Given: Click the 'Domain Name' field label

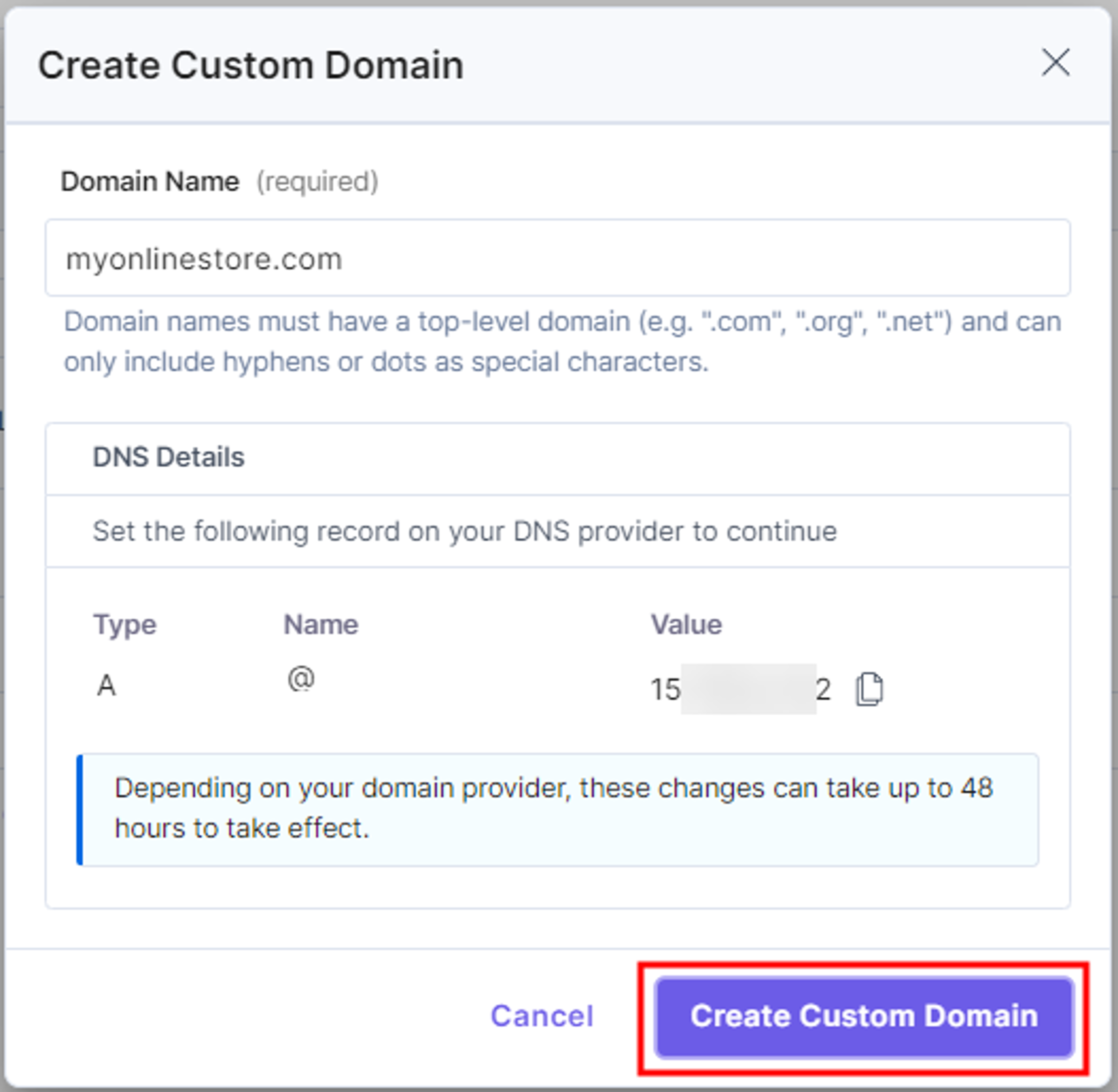Looking at the screenshot, I should 150,181.
